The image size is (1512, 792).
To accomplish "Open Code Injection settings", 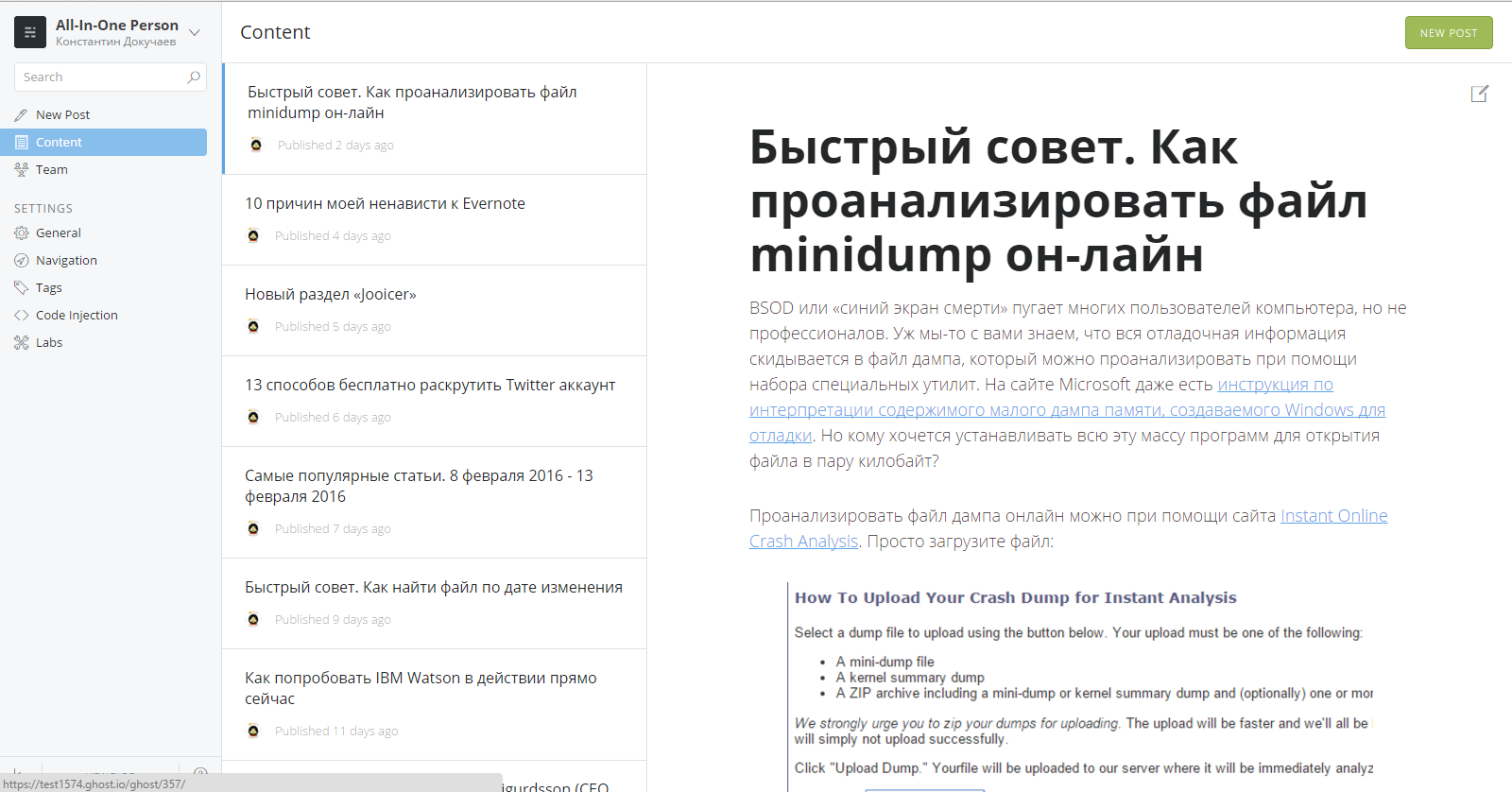I will pyautogui.click(x=77, y=316).
